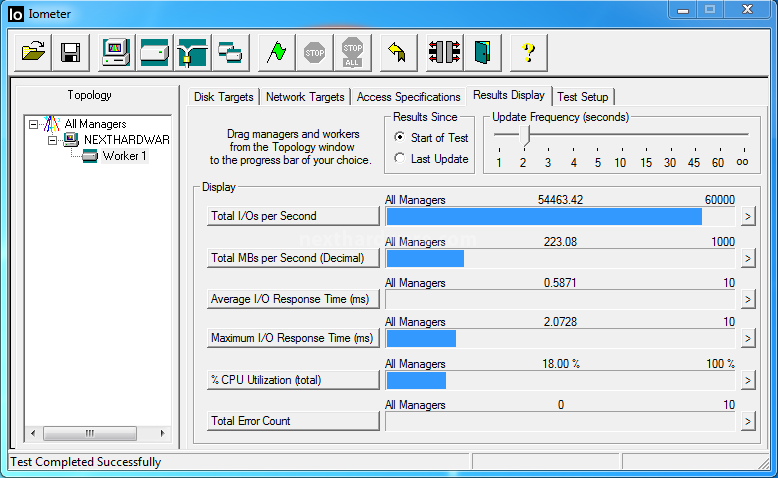Image resolution: width=778 pixels, height=478 pixels.
Task: Click Update Frequency slider thumb
Action: coord(525,137)
